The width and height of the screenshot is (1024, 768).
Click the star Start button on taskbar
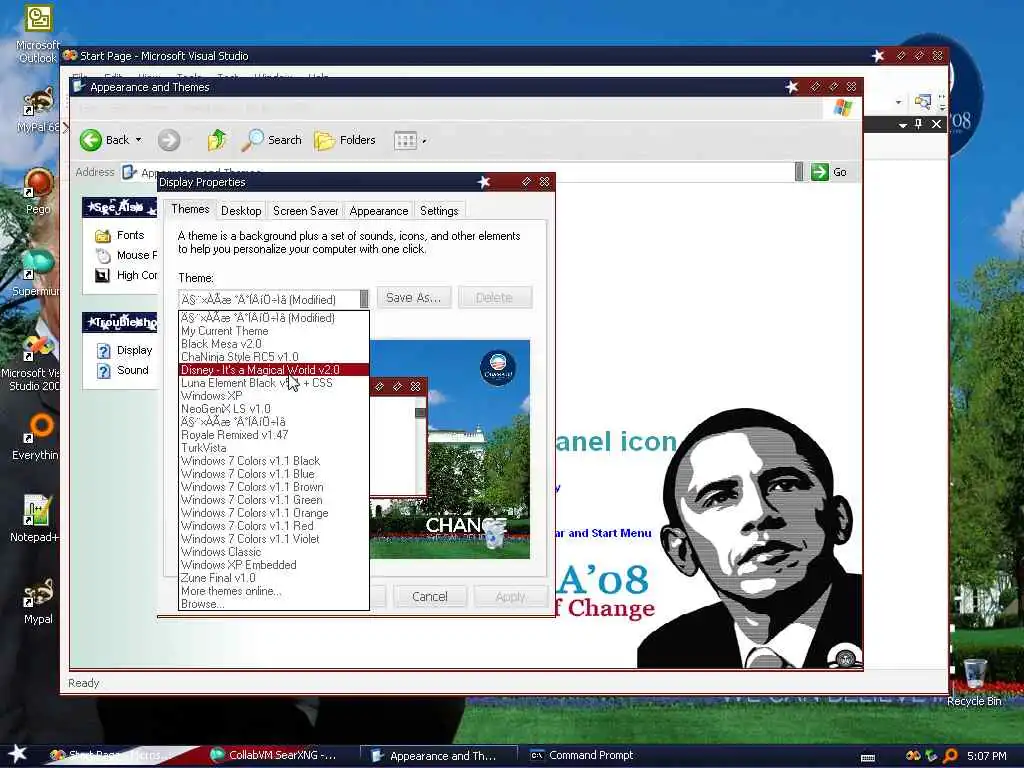click(18, 754)
